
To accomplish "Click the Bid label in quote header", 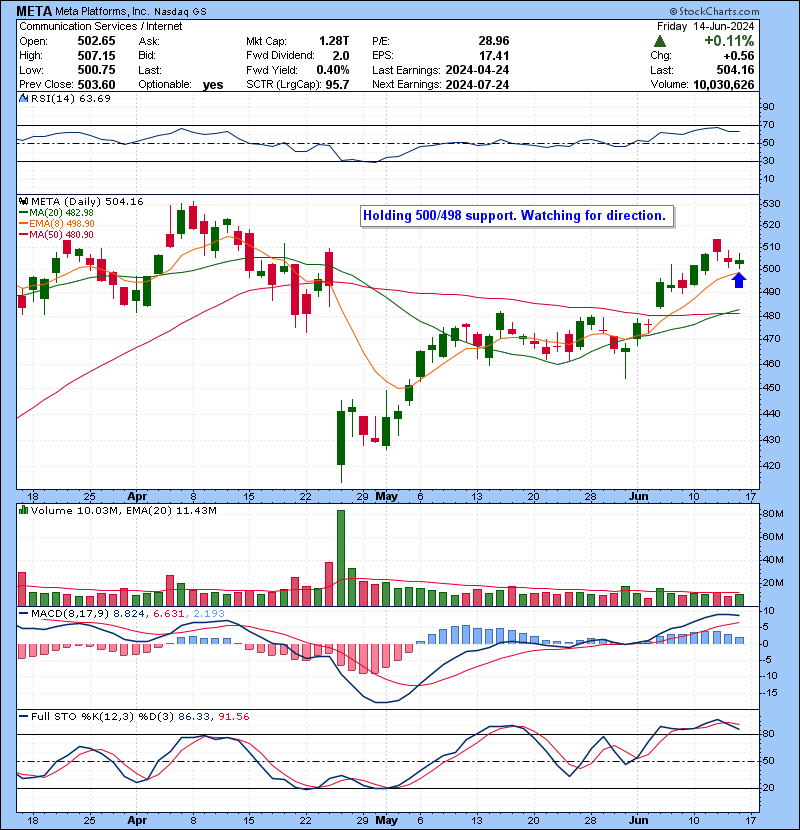I will pyautogui.click(x=147, y=55).
